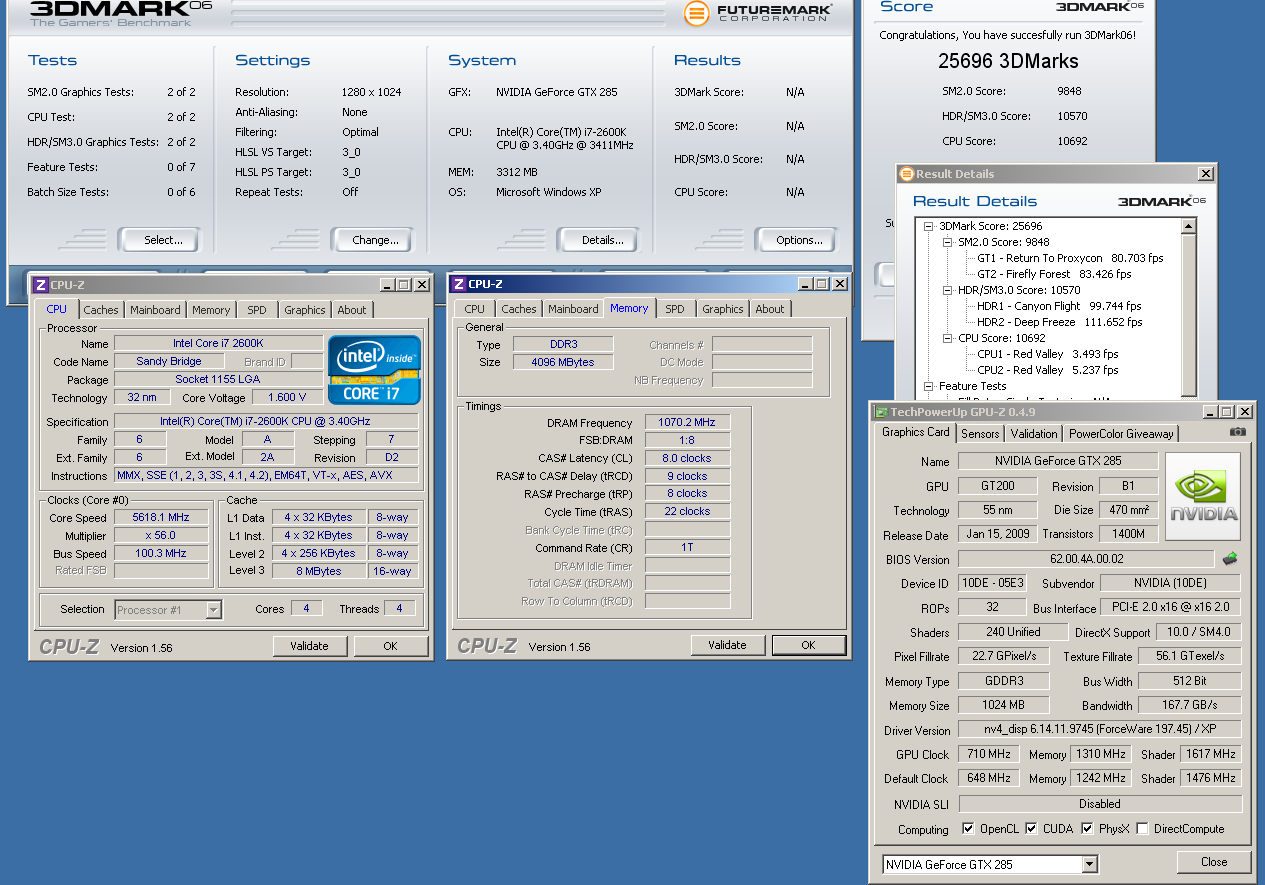Click the DRAM Frequency value 1070.2 MHz
1265x885 pixels.
tap(687, 423)
